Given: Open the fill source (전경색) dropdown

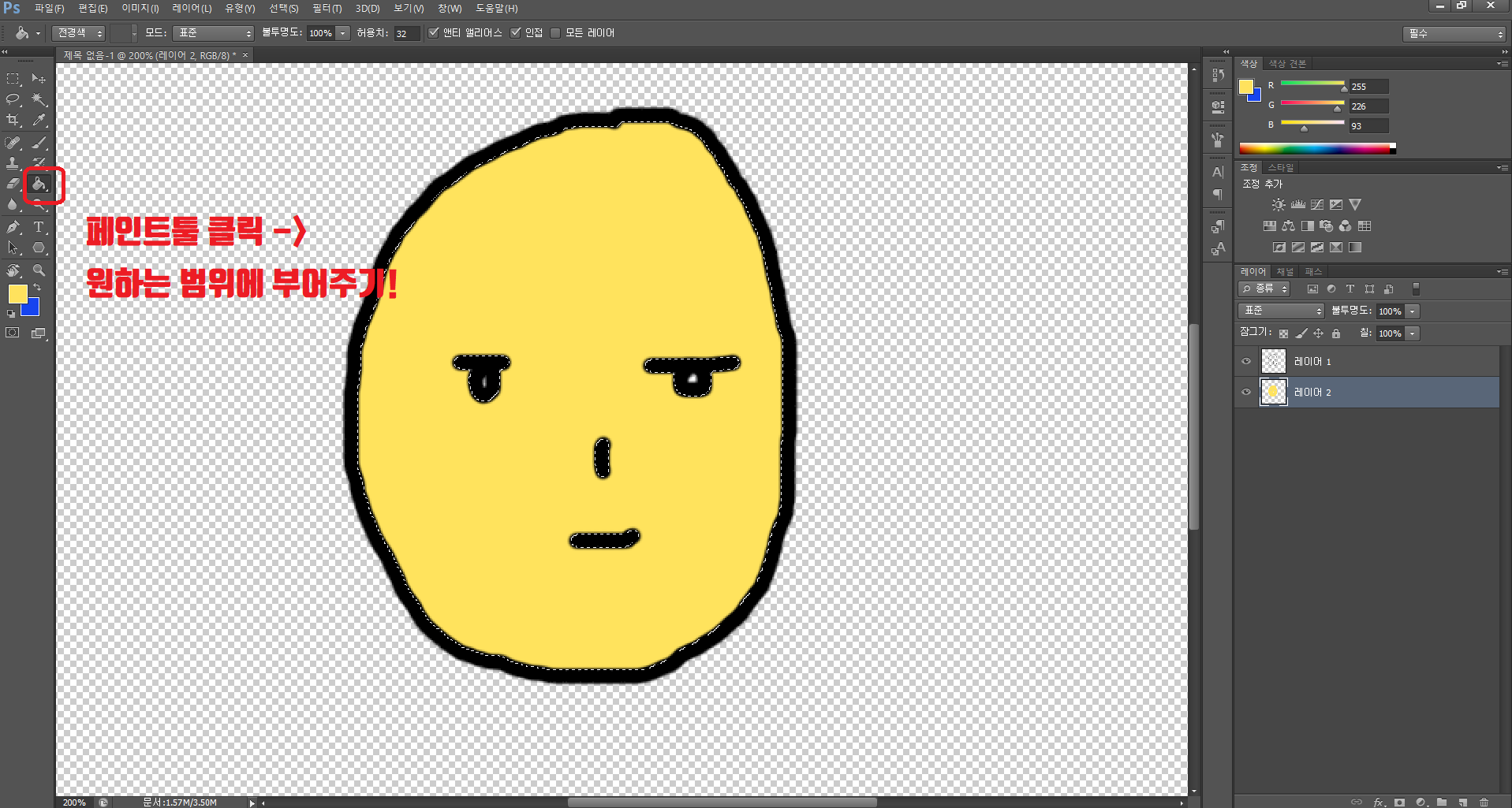Looking at the screenshot, I should (x=79, y=32).
